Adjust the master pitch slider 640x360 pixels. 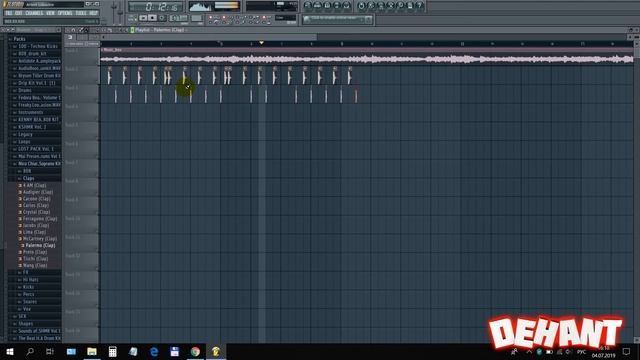click(x=120, y=12)
